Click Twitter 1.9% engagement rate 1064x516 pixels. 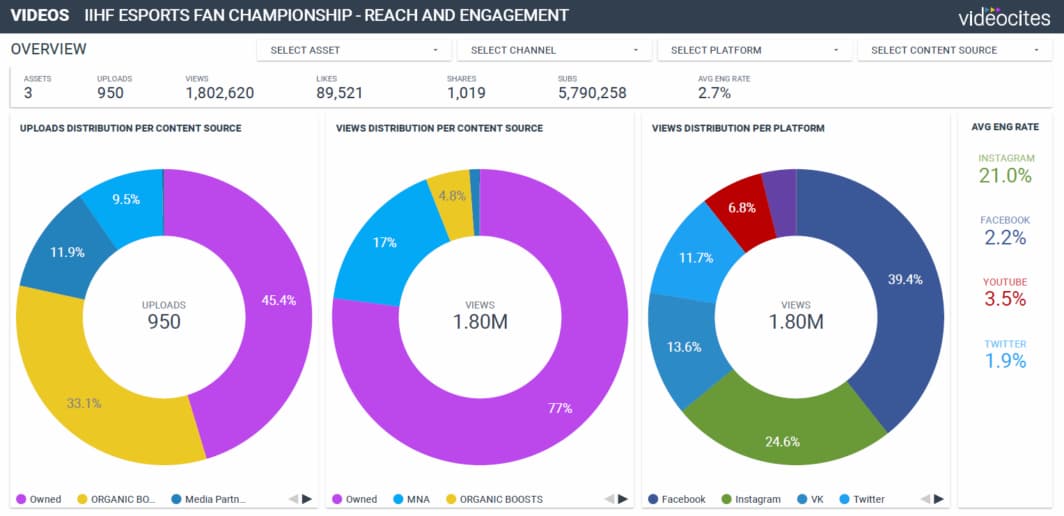tap(1006, 354)
